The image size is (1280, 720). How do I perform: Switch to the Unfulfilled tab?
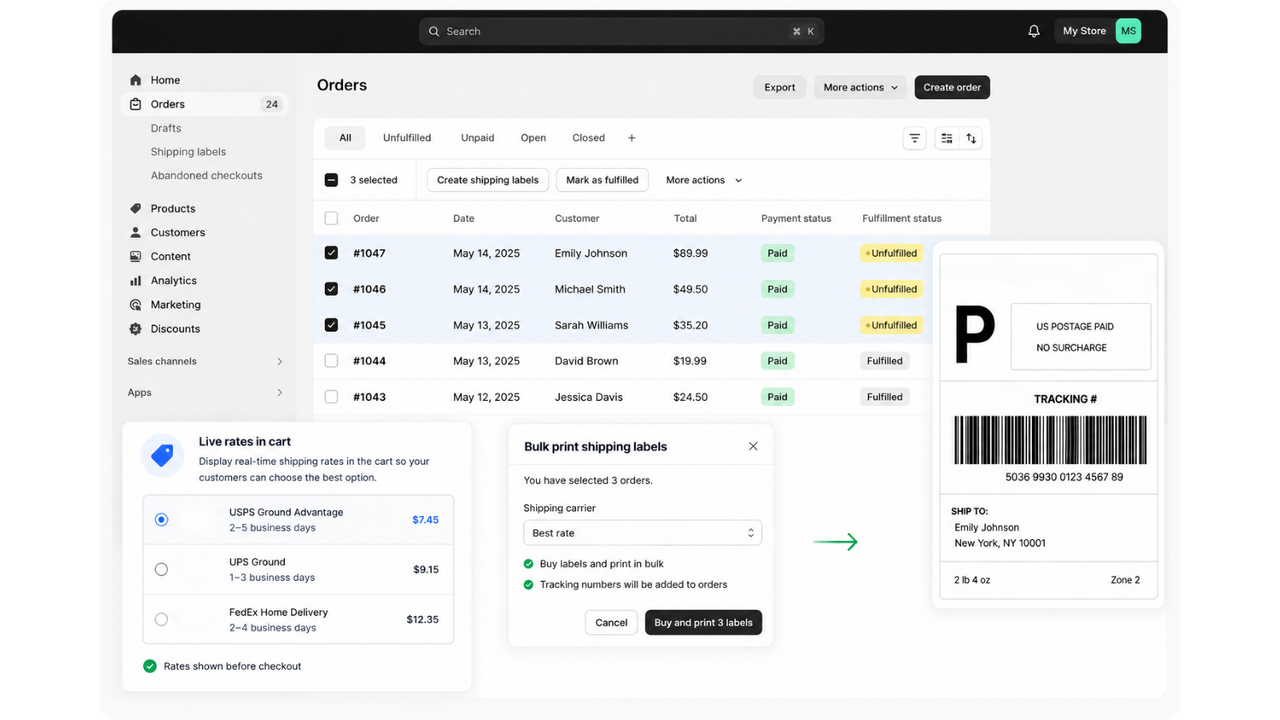click(x=407, y=138)
